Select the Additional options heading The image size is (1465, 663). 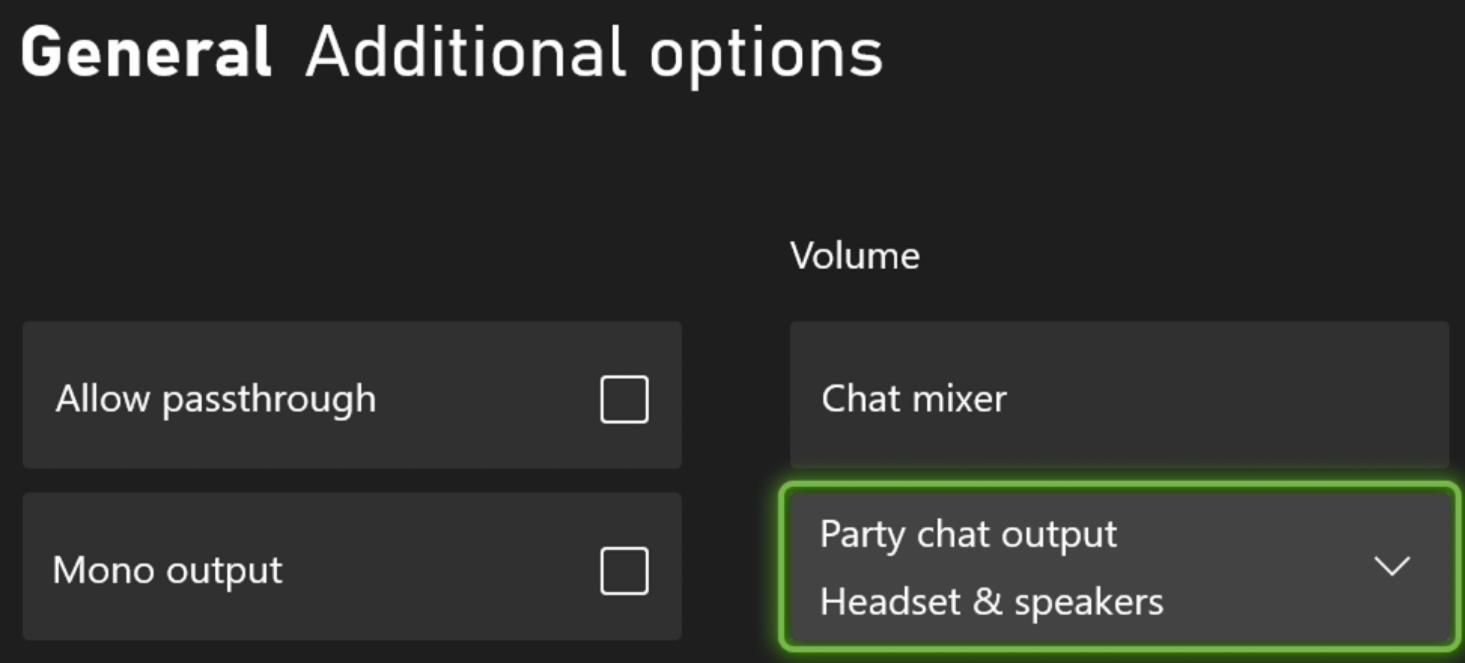594,52
